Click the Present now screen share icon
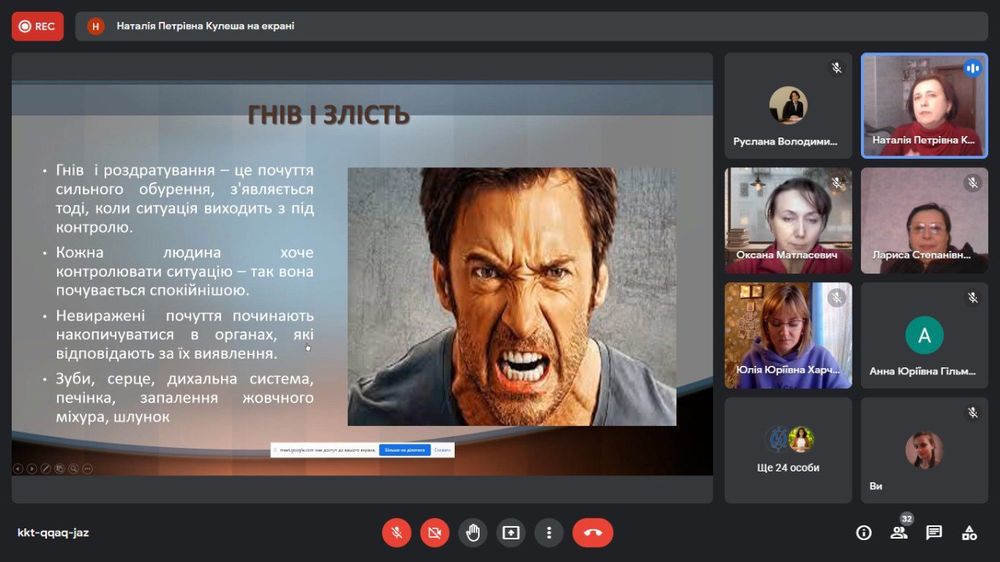 click(511, 533)
